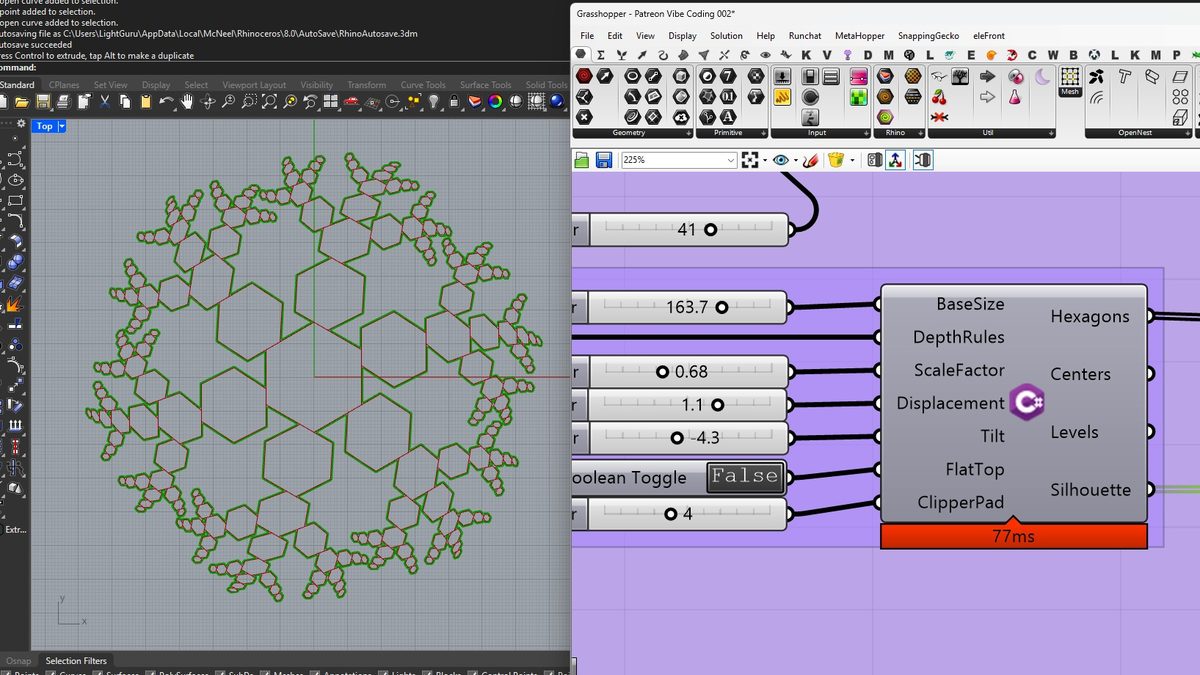Expand the Util panel dropdown
The image size is (1200, 675).
point(1050,133)
